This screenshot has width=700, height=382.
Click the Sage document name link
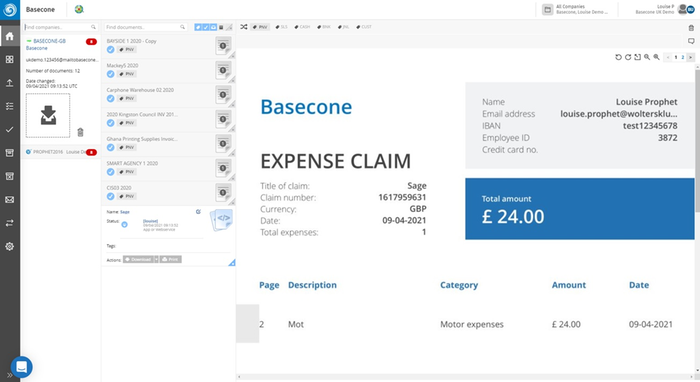125,212
